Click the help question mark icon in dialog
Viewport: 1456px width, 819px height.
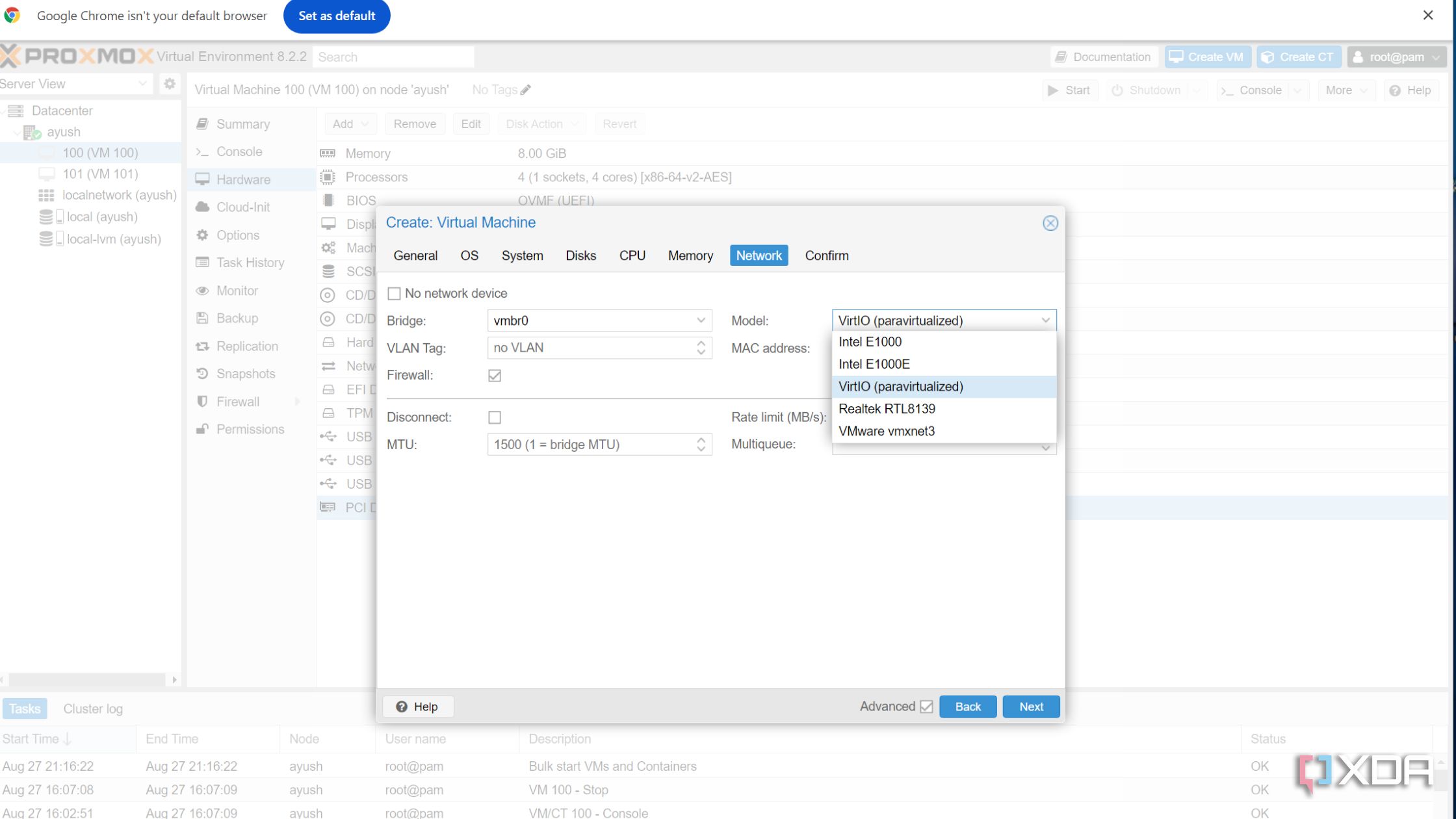(402, 707)
